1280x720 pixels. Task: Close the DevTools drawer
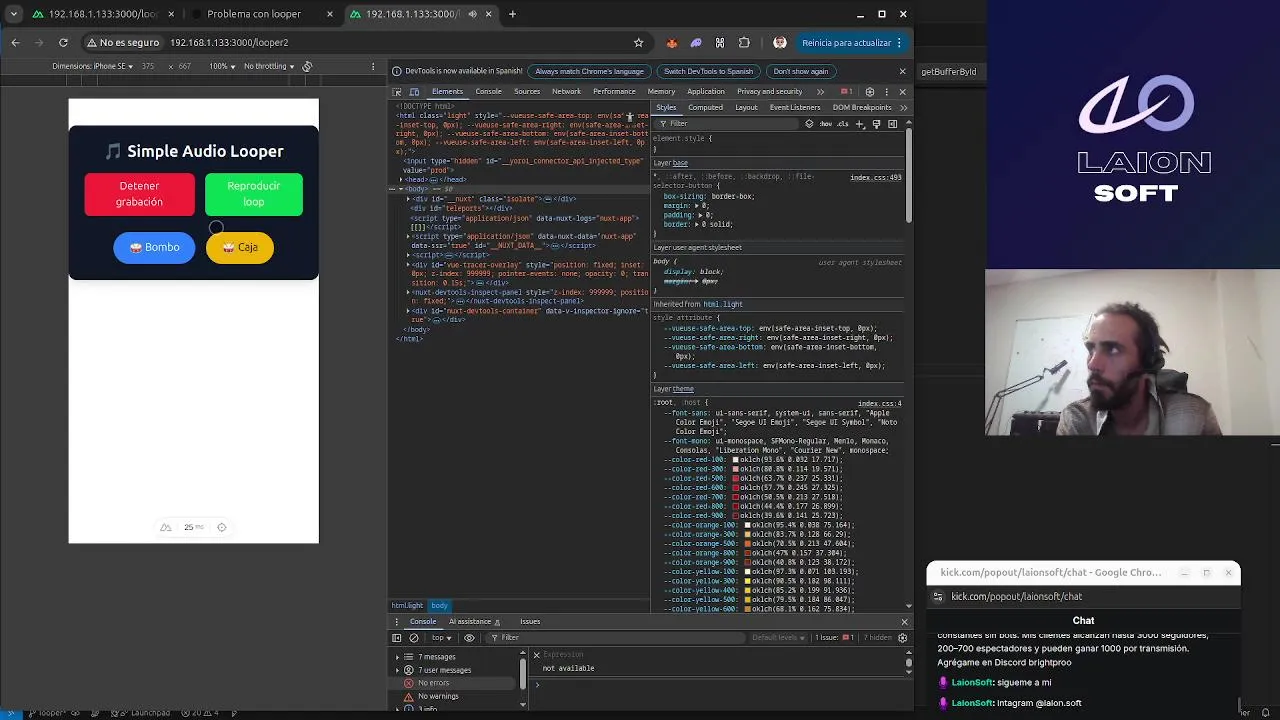[x=904, y=621]
